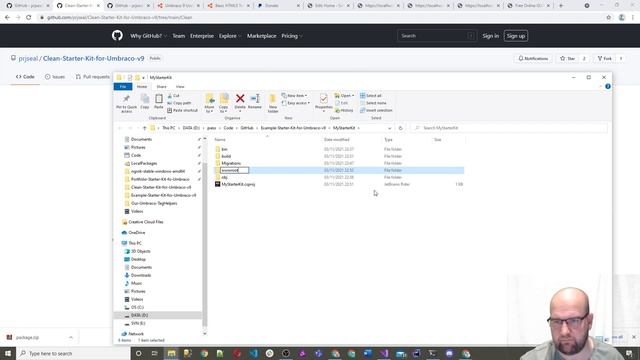Image resolution: width=640 pixels, height=360 pixels.
Task: Click Invert selection in ribbon
Action: [376, 110]
